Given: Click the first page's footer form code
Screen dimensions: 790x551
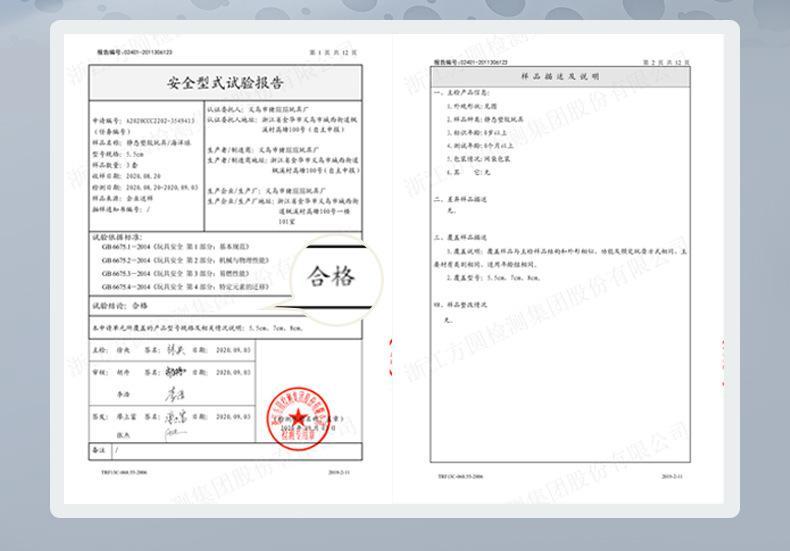Looking at the screenshot, I should coord(124,472).
